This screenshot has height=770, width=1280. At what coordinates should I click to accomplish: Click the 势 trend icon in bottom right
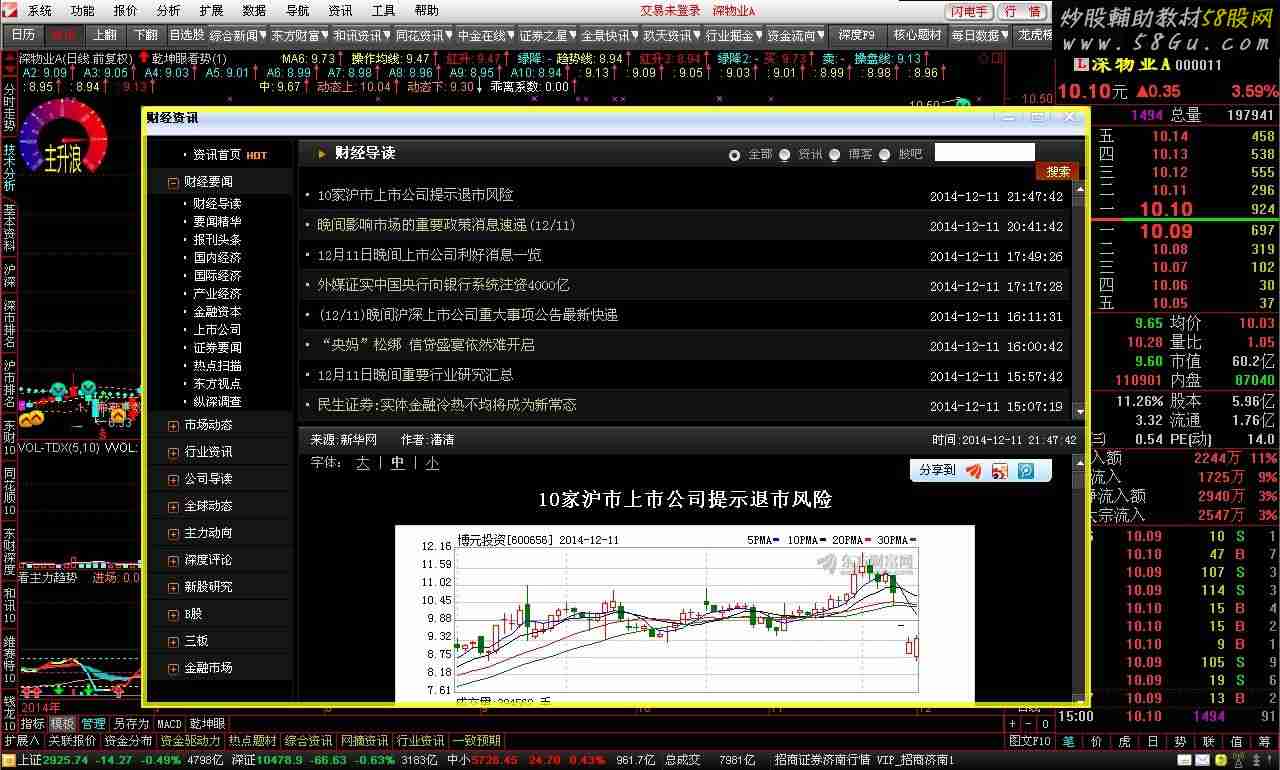pos(1181,741)
